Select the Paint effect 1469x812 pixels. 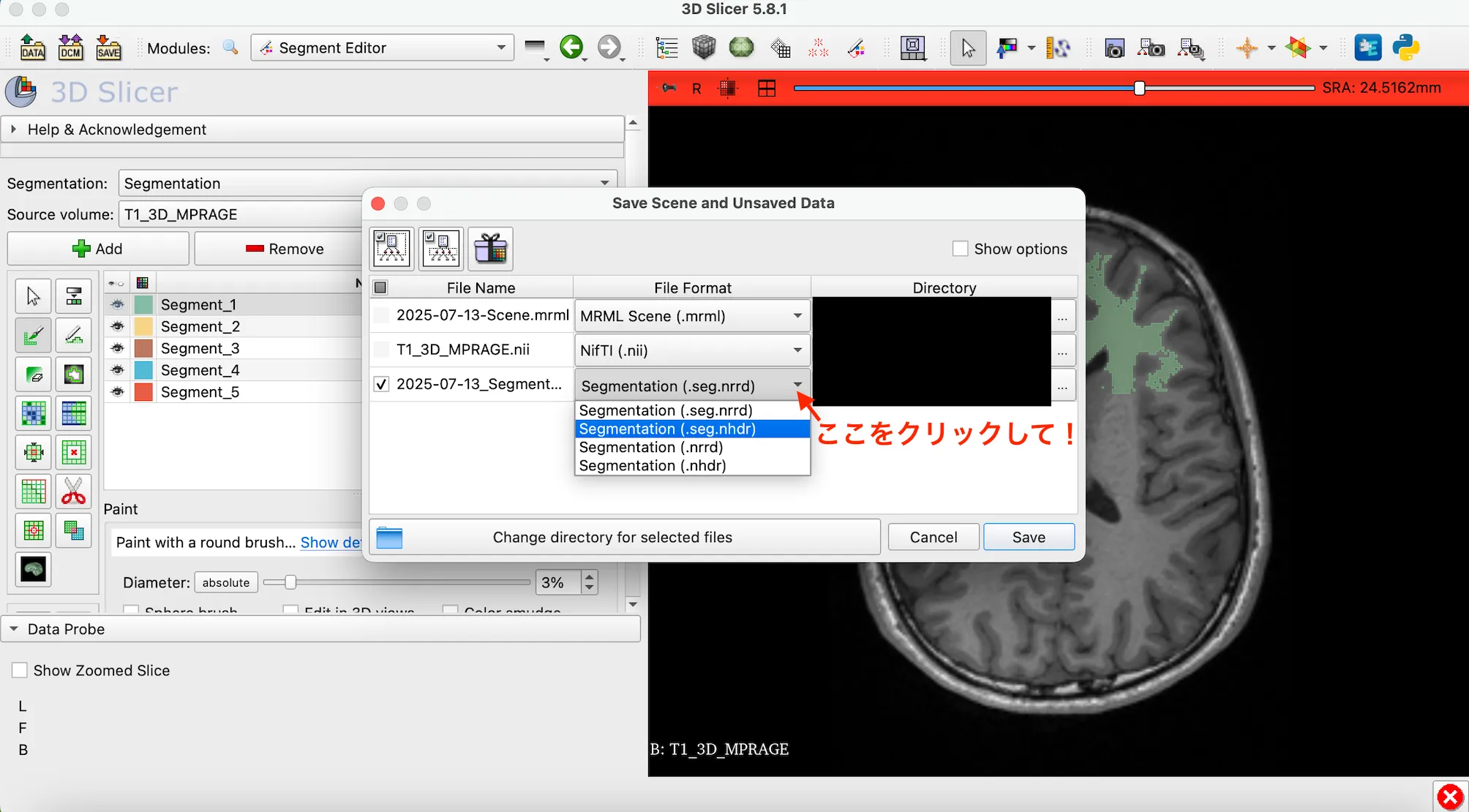(33, 335)
